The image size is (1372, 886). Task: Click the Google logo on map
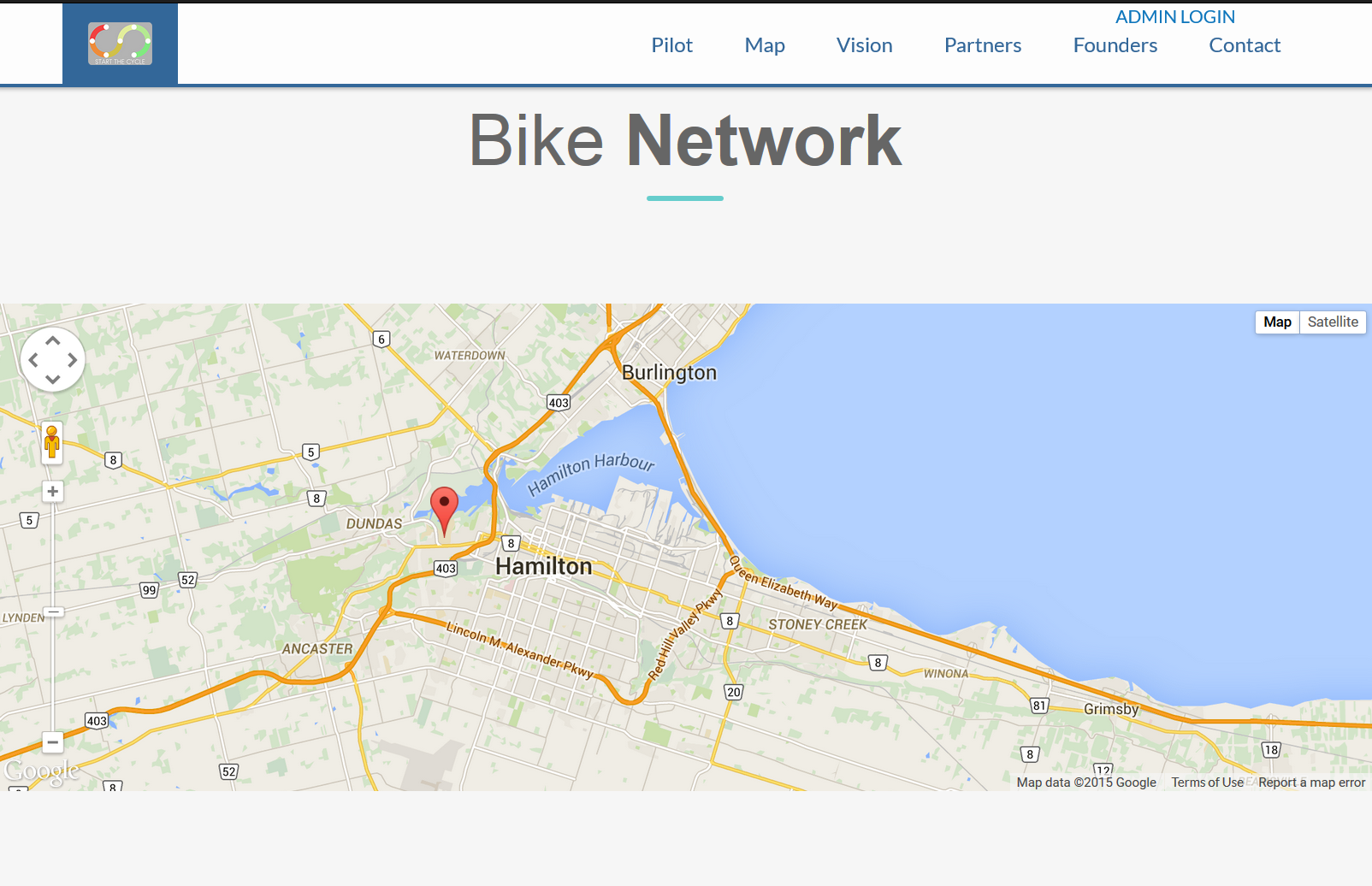coord(41,771)
